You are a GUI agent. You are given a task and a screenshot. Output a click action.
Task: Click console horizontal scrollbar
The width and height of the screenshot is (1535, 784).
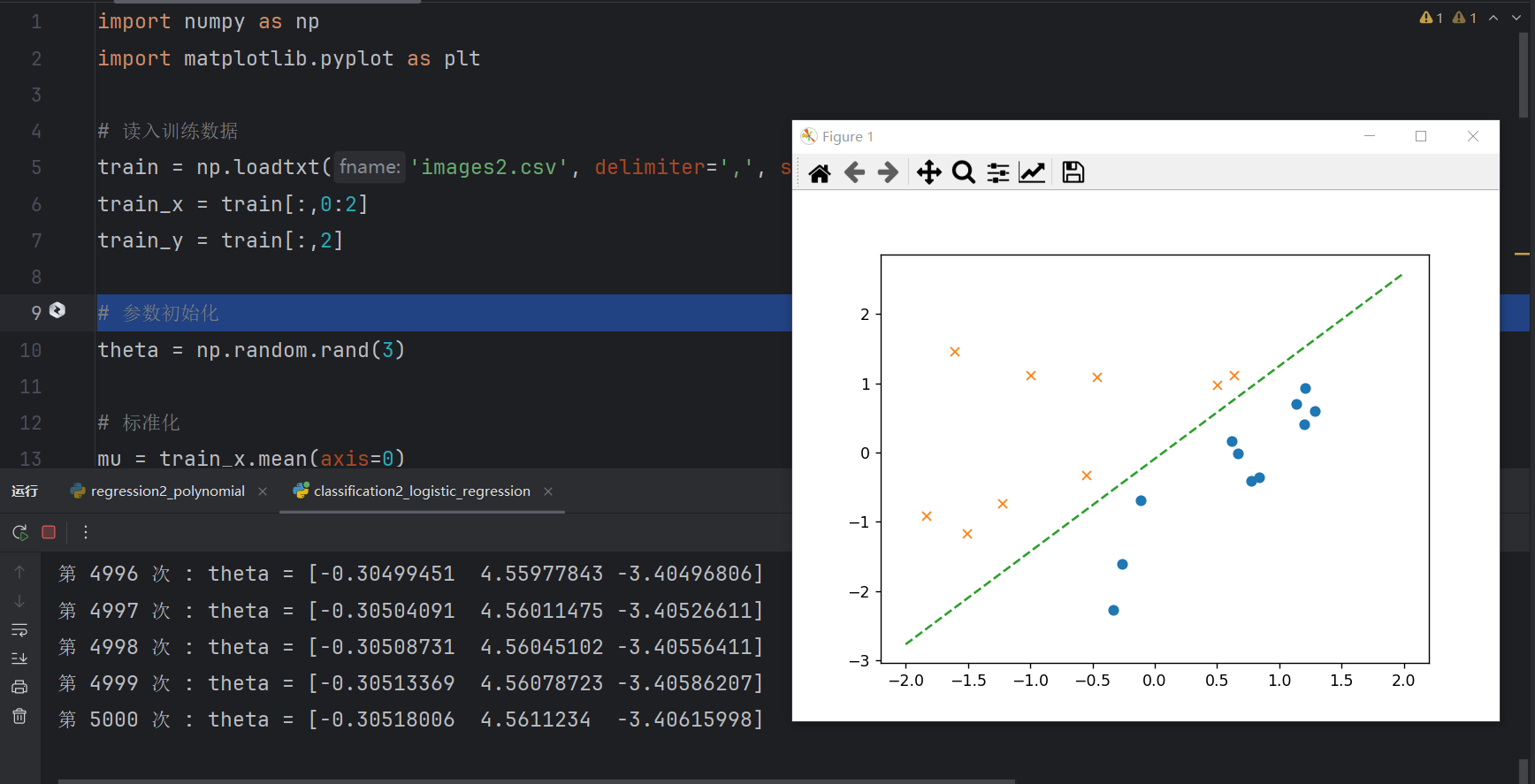click(536, 781)
